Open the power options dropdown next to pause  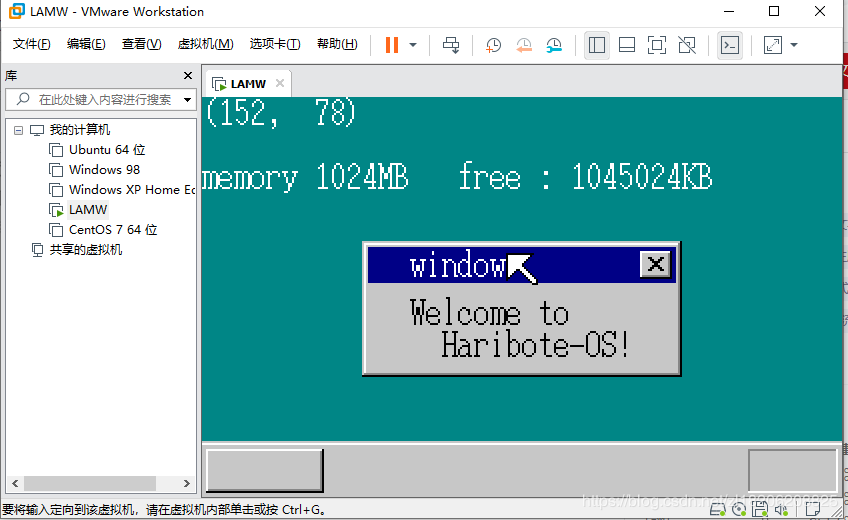[x=413, y=45]
